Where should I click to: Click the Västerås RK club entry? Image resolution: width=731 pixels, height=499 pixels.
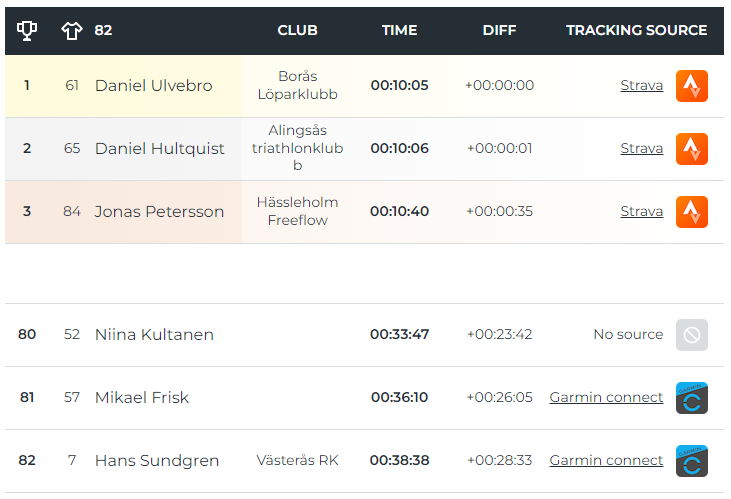tap(297, 460)
